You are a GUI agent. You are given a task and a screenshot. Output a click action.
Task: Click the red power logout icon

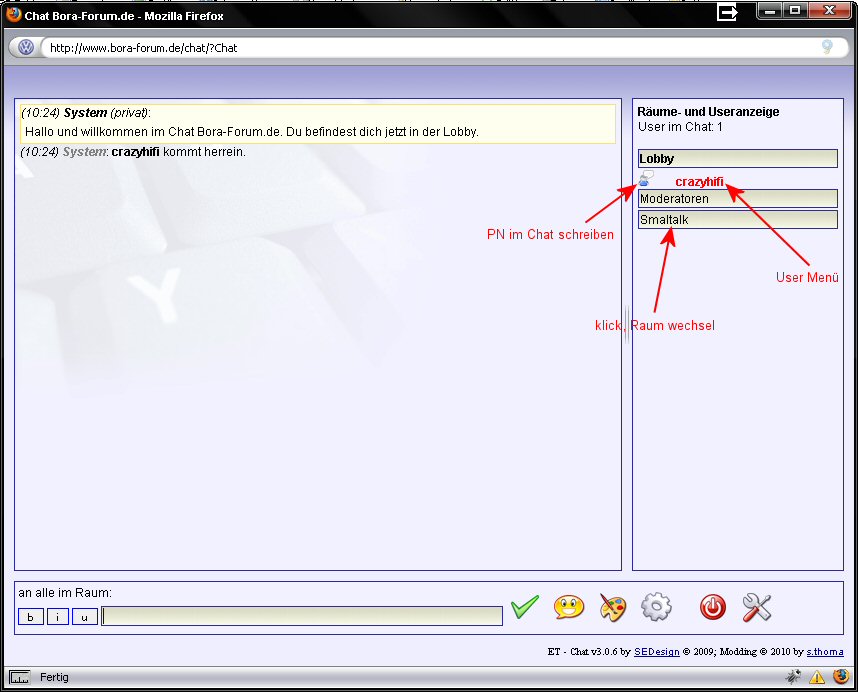[x=713, y=607]
